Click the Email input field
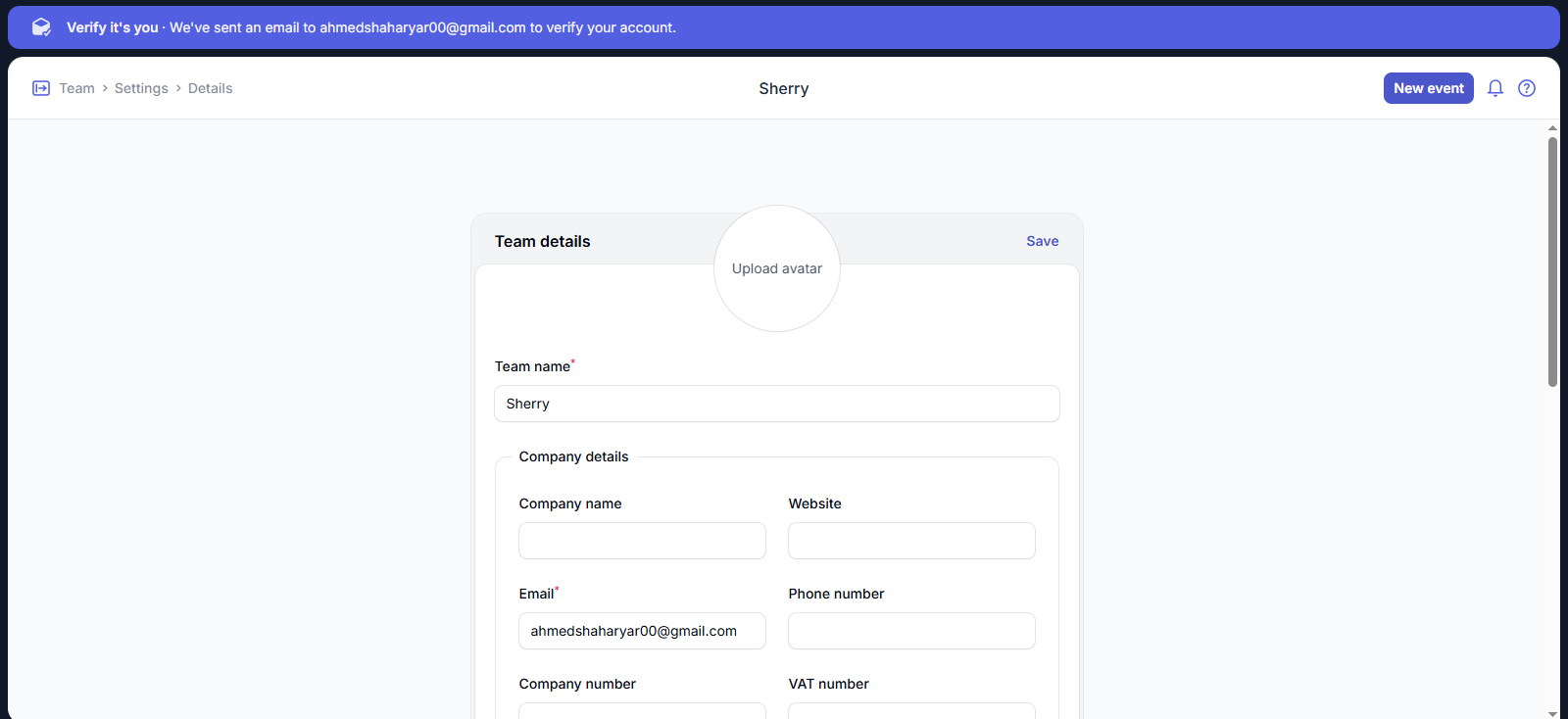The height and width of the screenshot is (719, 1568). point(642,631)
